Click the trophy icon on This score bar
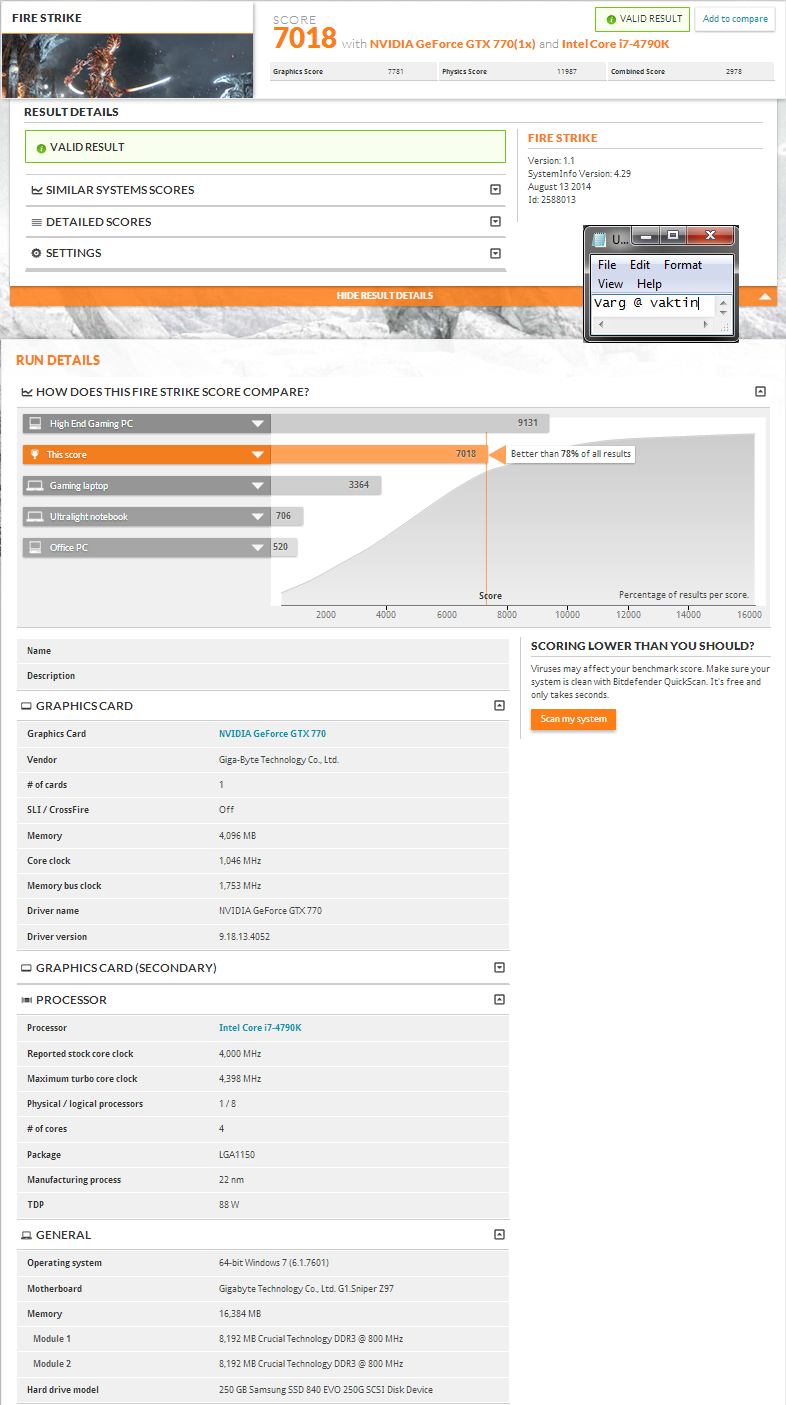Image resolution: width=786 pixels, height=1405 pixels. click(35, 454)
